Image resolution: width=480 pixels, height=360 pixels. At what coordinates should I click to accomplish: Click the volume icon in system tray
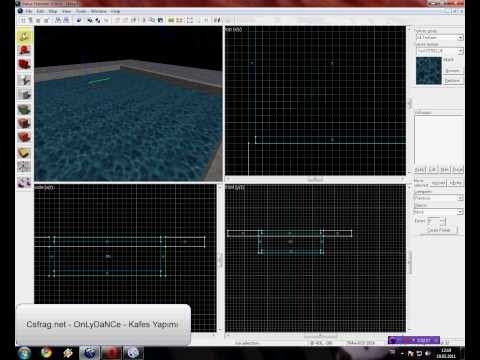[428, 353]
